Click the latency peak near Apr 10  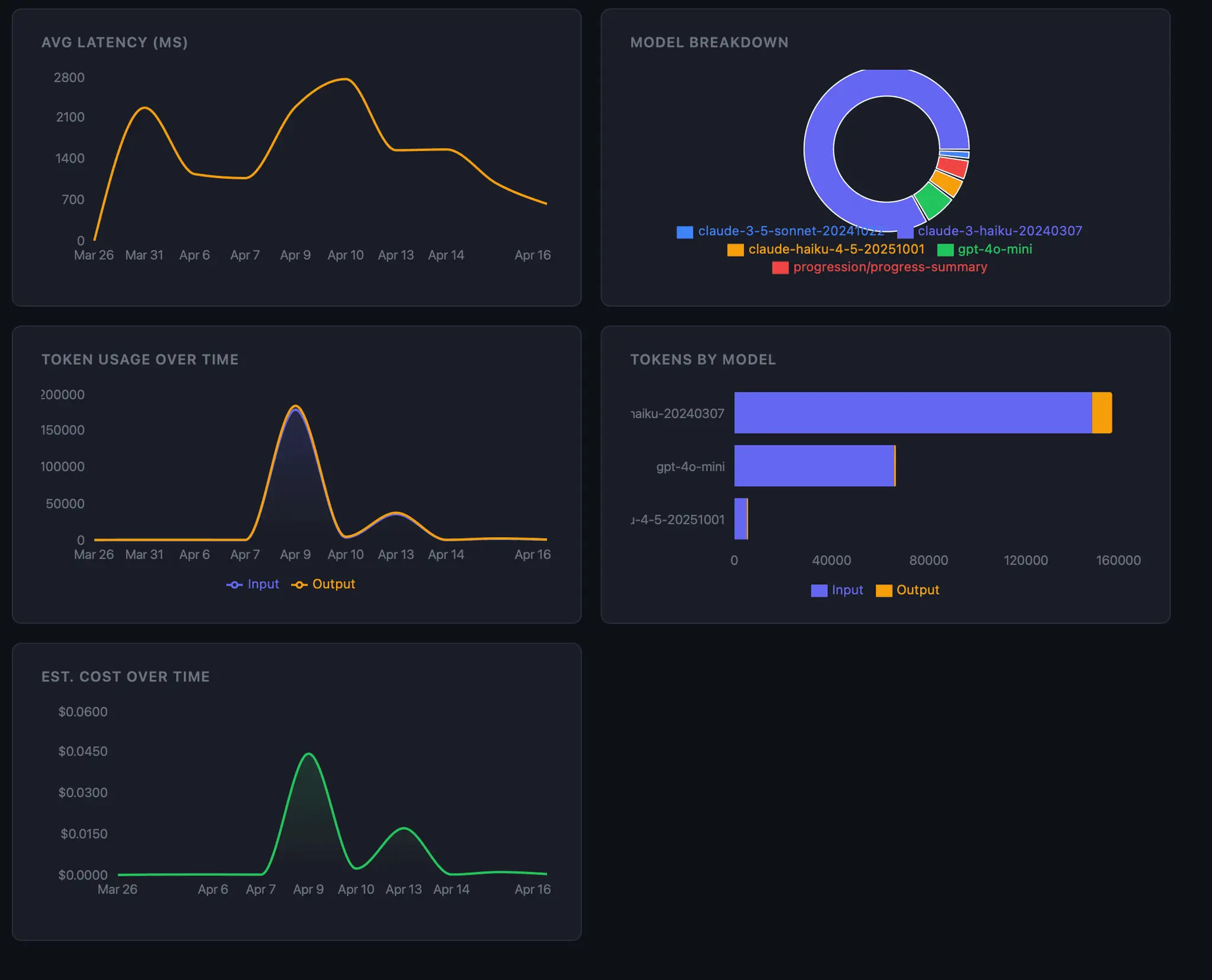[346, 79]
